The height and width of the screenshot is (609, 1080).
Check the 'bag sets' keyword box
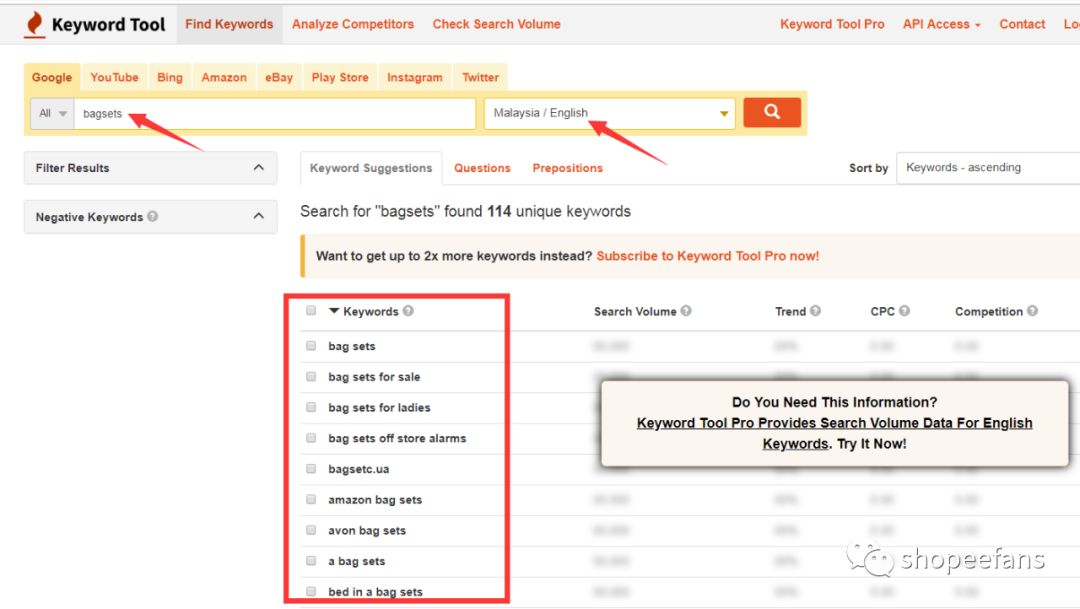(x=311, y=346)
